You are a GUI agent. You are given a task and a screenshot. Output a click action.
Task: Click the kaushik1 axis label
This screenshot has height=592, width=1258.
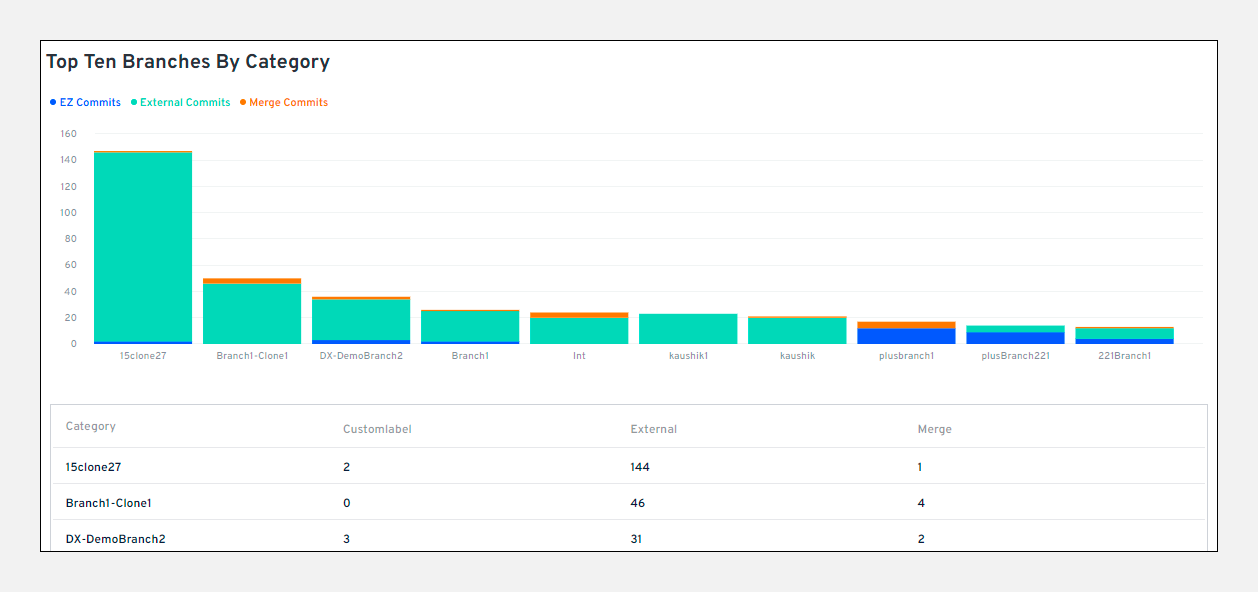688,355
